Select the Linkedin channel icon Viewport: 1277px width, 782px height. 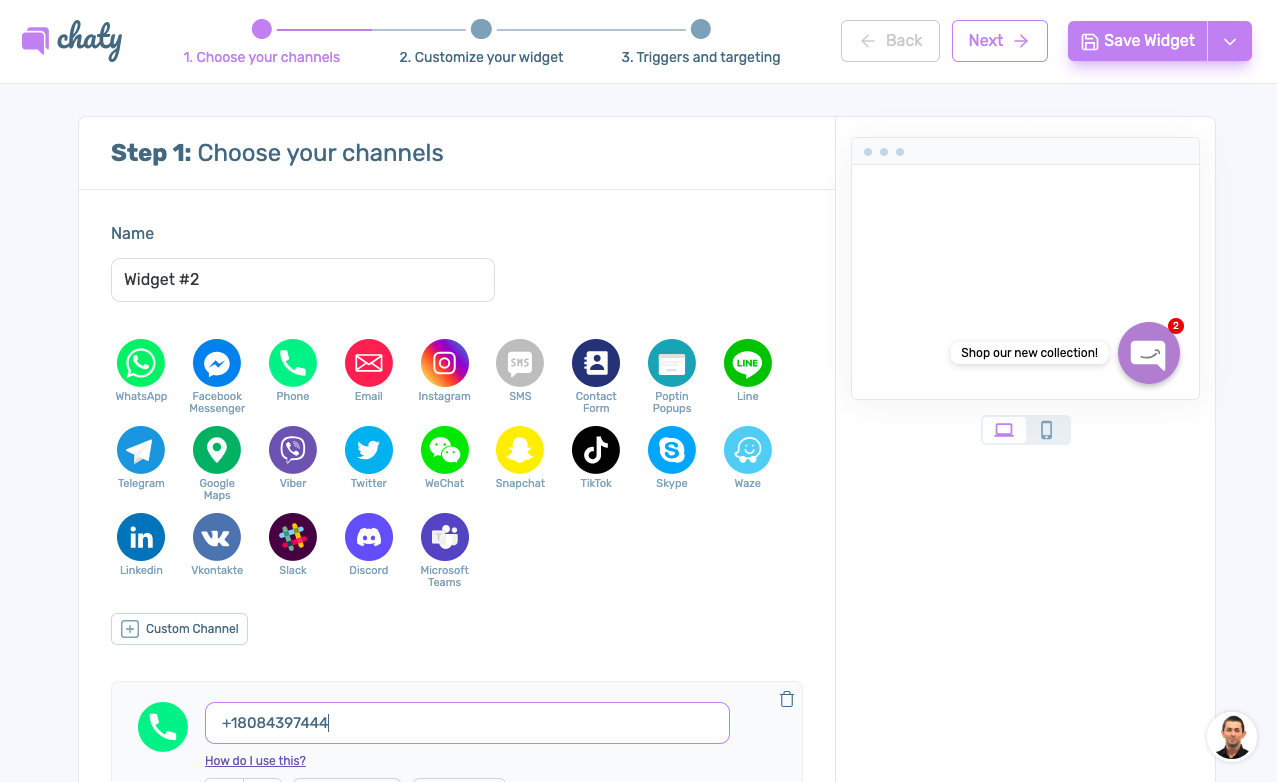coord(141,537)
